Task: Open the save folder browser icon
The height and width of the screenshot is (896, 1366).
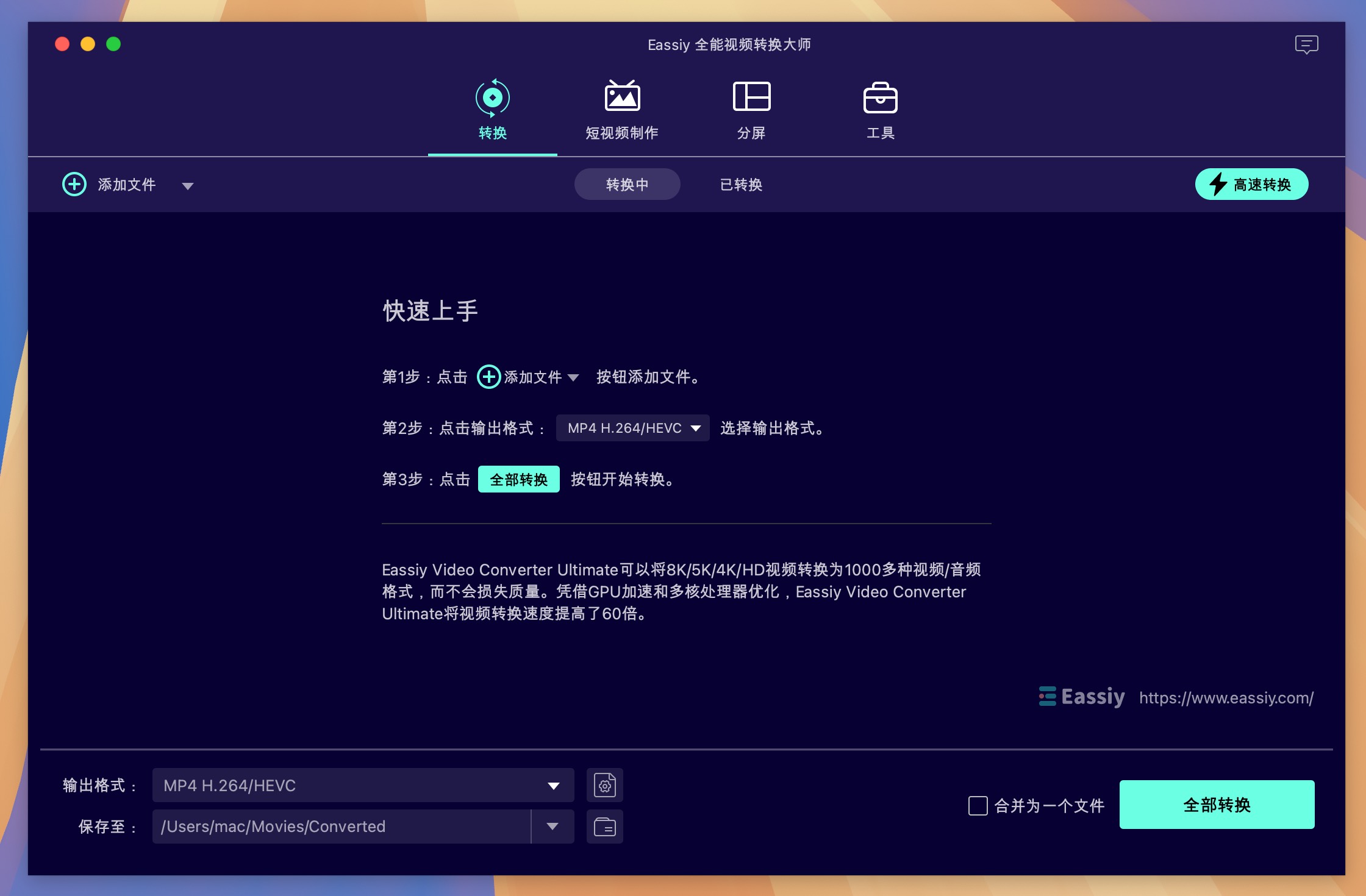Action: [x=605, y=827]
